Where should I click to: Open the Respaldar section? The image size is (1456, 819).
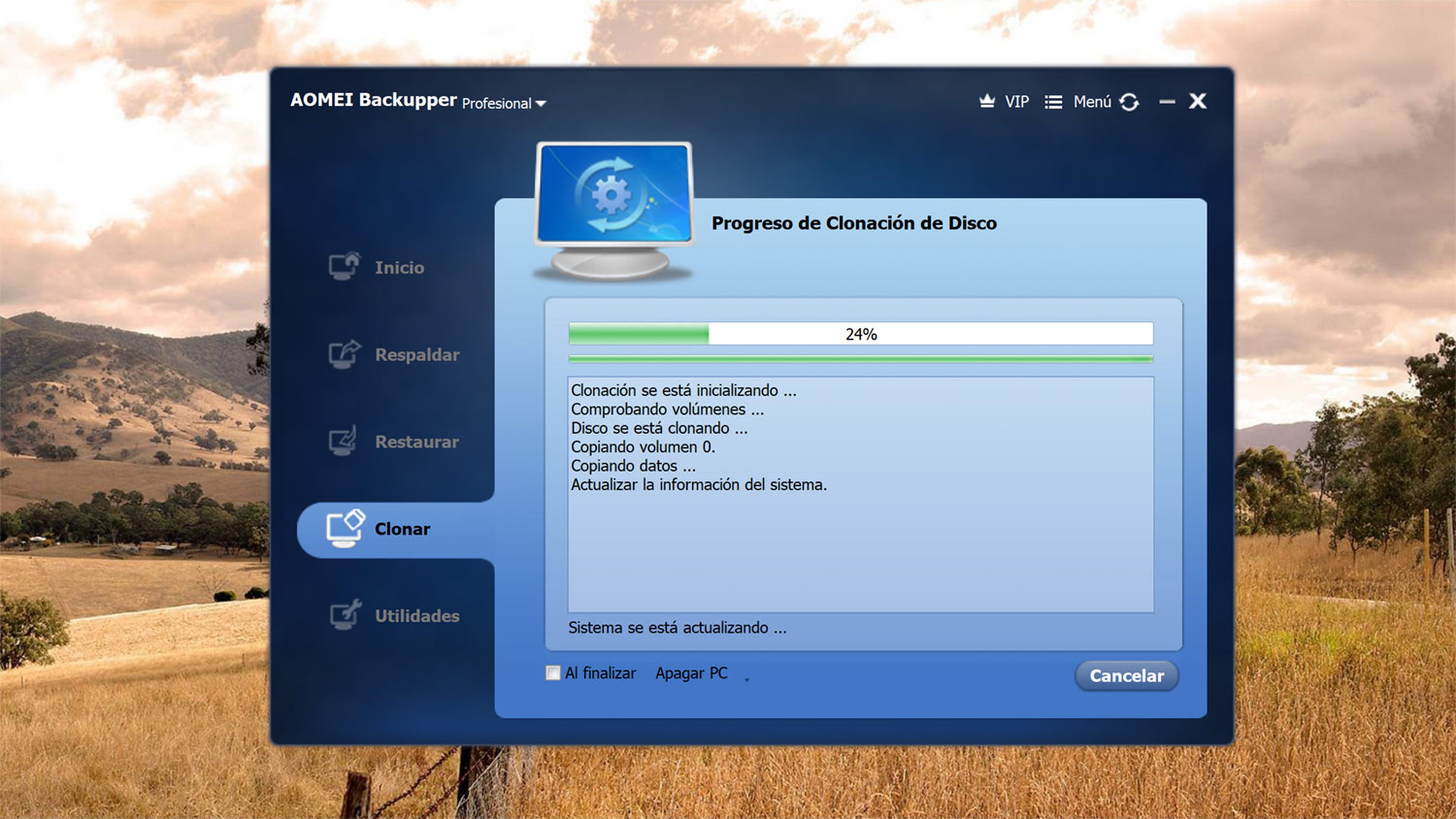coord(417,355)
